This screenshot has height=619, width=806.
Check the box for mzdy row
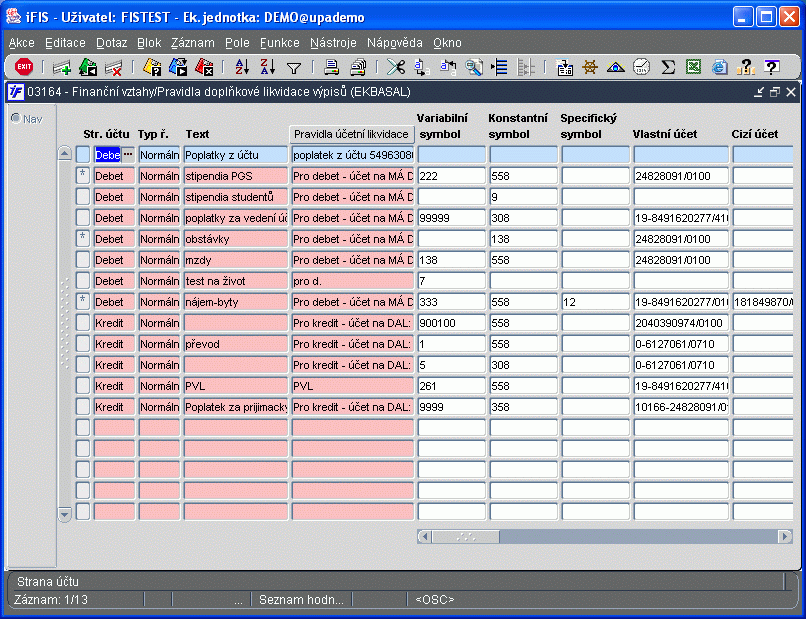pyautogui.click(x=83, y=260)
